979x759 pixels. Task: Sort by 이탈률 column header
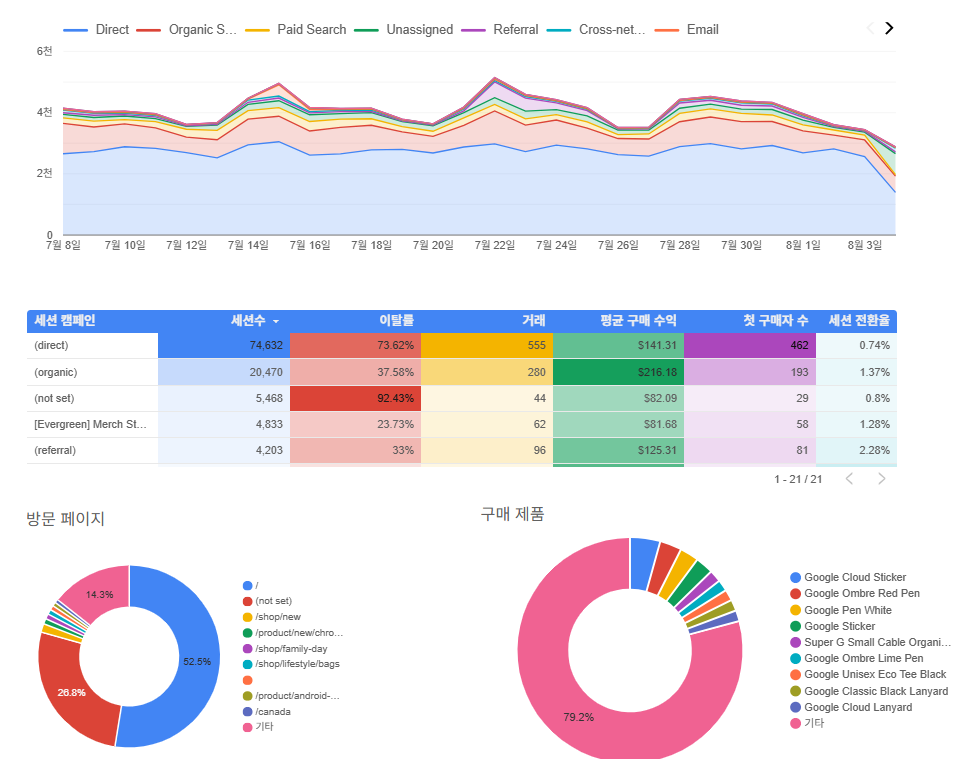coord(396,321)
